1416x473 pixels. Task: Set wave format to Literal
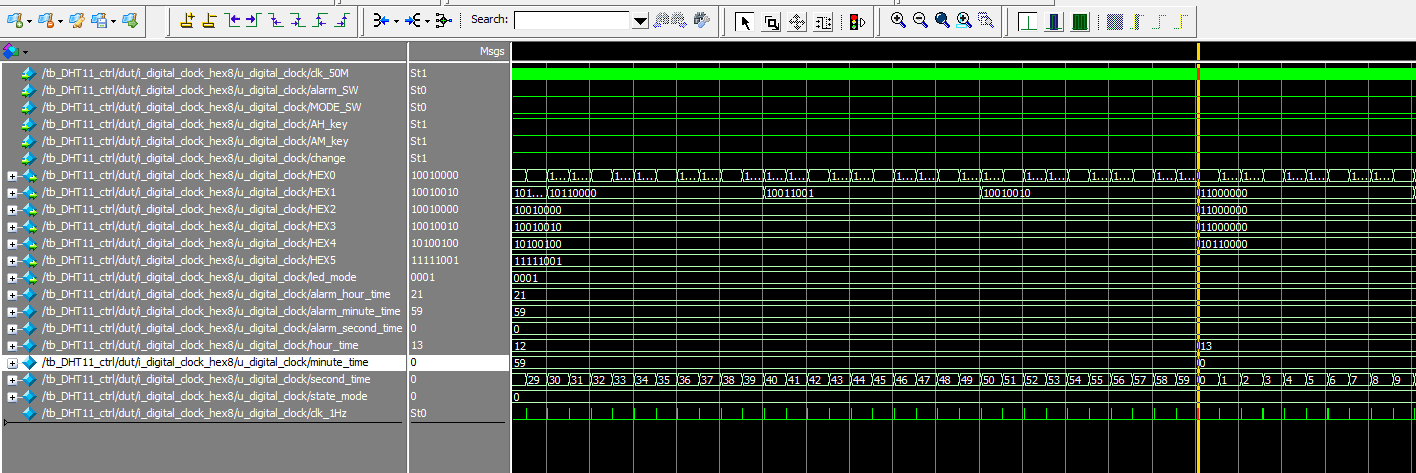pos(1027,21)
